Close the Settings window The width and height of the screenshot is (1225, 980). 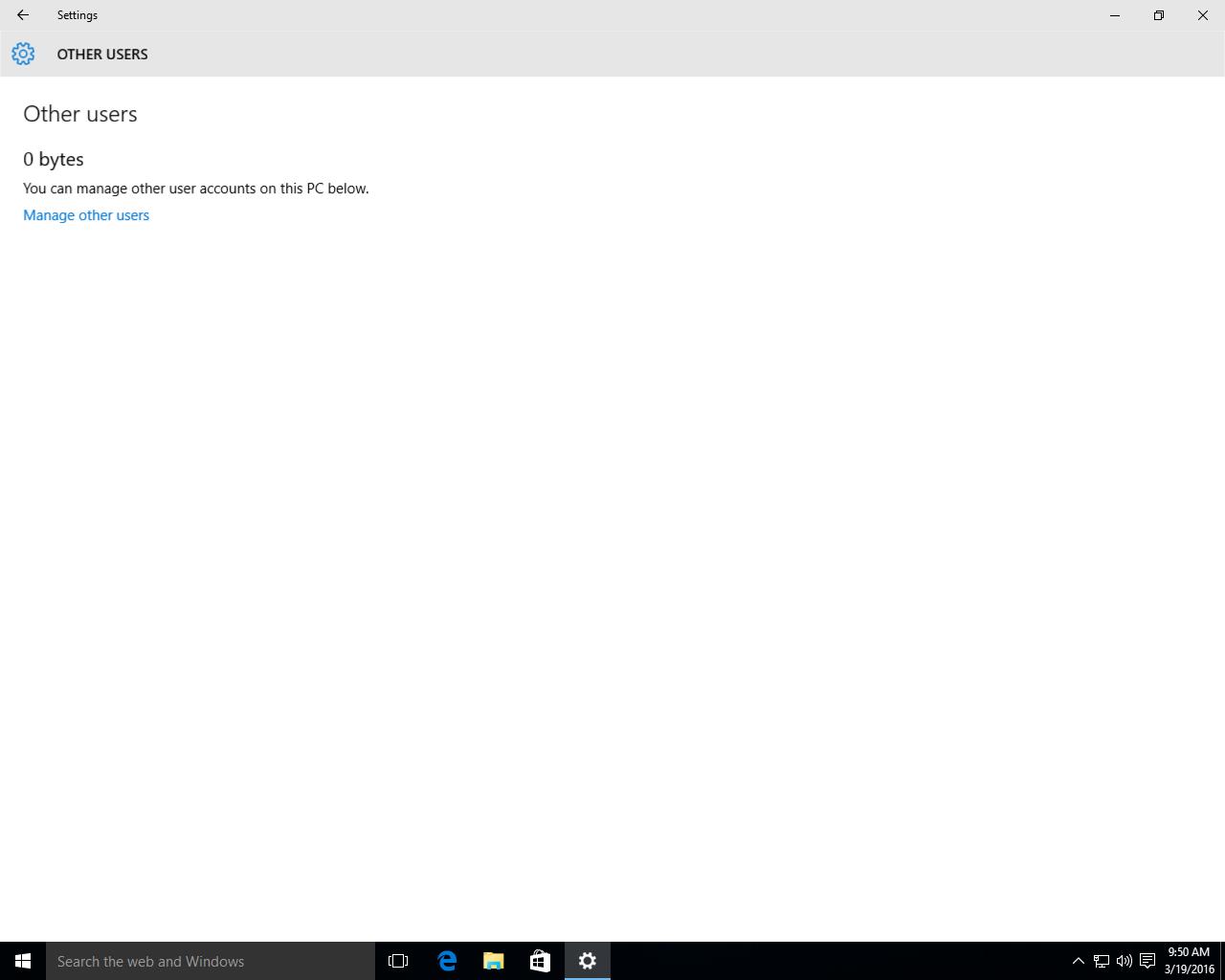tap(1203, 15)
